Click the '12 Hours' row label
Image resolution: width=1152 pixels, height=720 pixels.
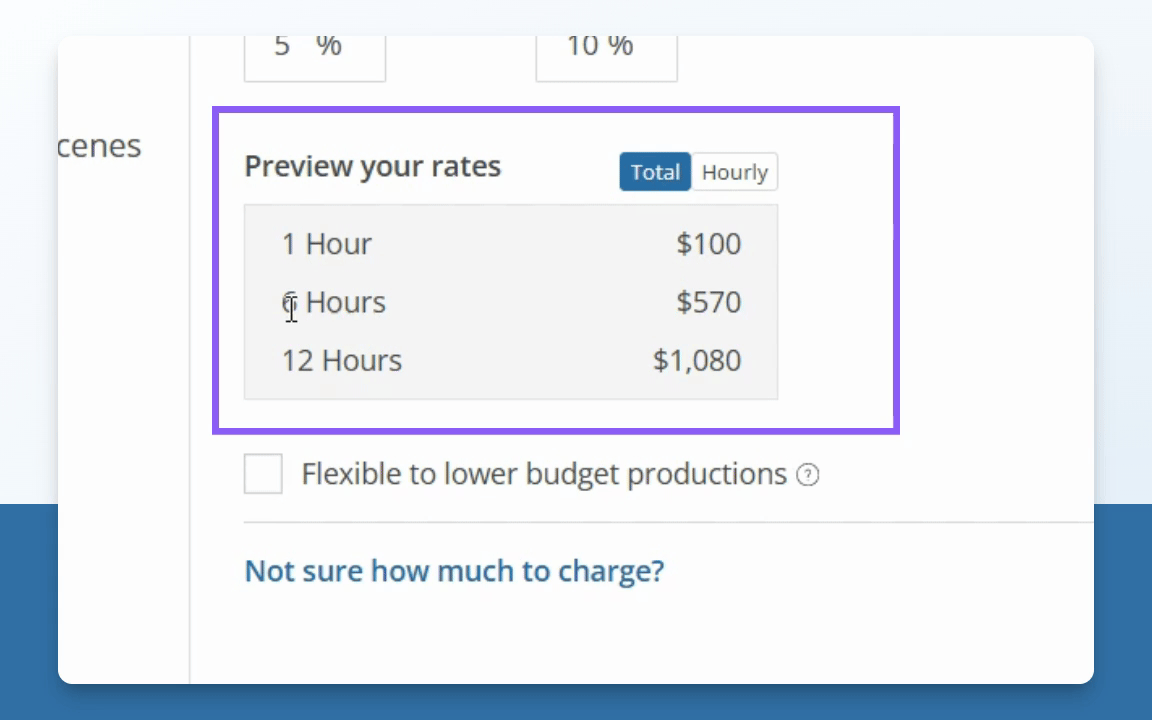click(341, 360)
